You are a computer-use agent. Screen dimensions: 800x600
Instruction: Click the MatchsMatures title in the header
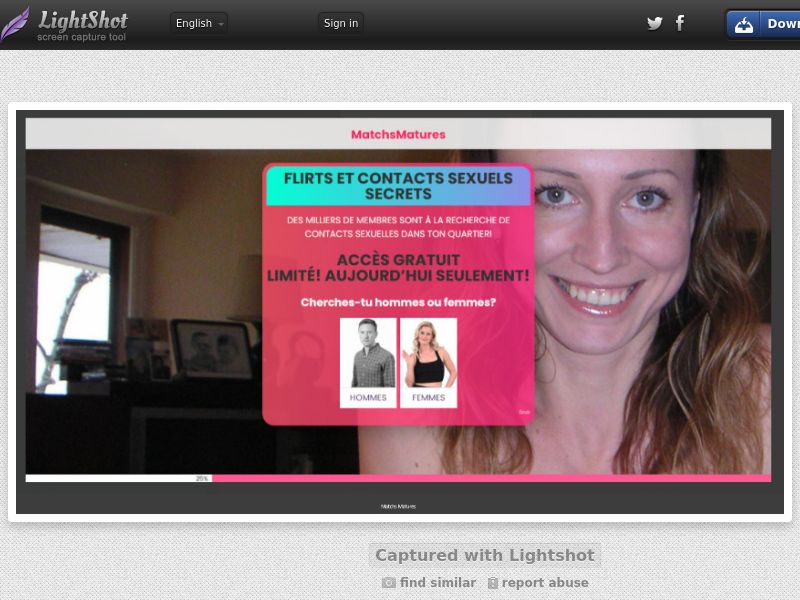click(398, 134)
